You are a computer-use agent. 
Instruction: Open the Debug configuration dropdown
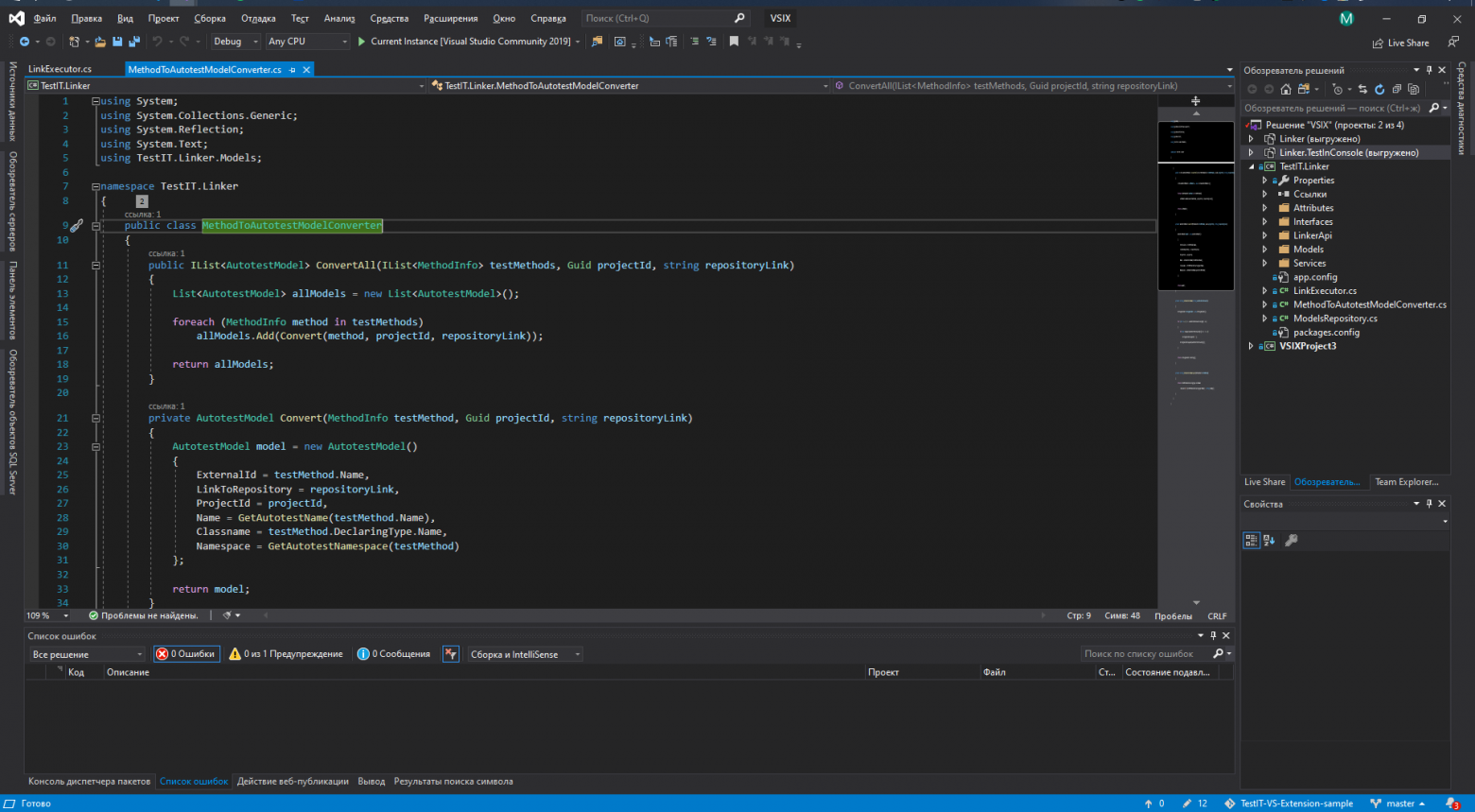pos(234,42)
